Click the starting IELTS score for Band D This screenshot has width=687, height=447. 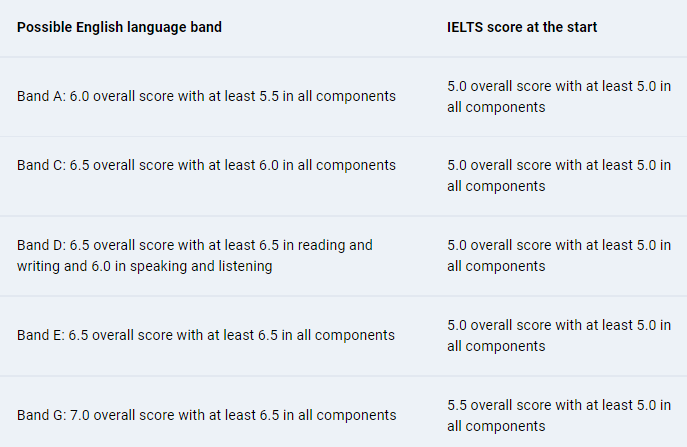[x=559, y=256]
